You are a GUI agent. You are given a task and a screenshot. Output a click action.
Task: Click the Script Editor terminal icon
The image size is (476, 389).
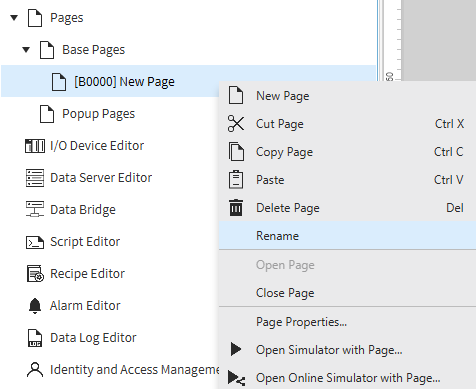[35, 242]
